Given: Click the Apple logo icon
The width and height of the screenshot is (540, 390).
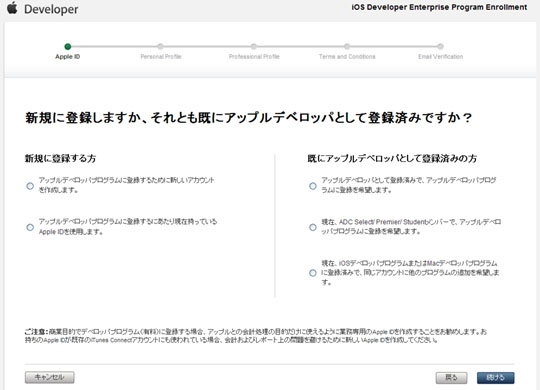Looking at the screenshot, I should (12, 8).
